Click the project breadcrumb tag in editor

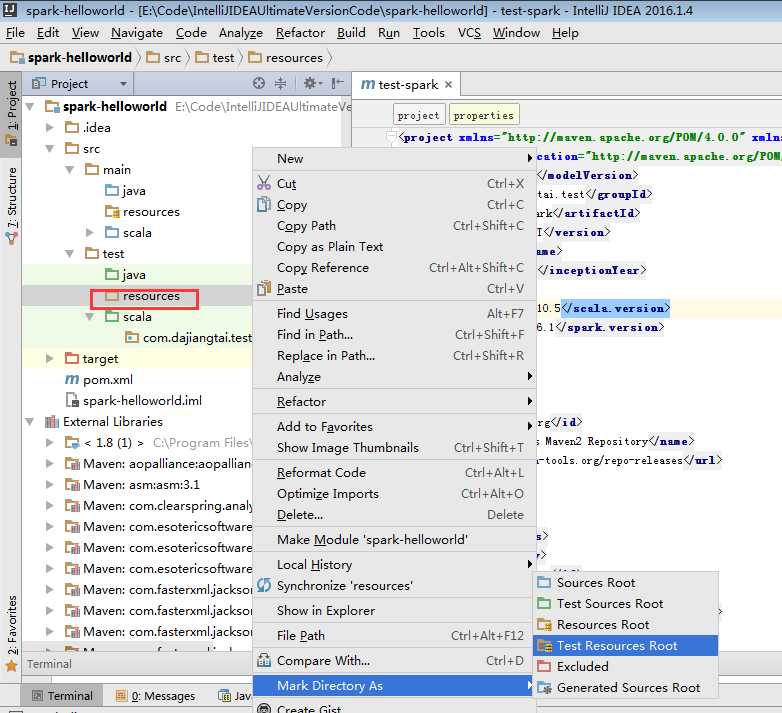418,115
